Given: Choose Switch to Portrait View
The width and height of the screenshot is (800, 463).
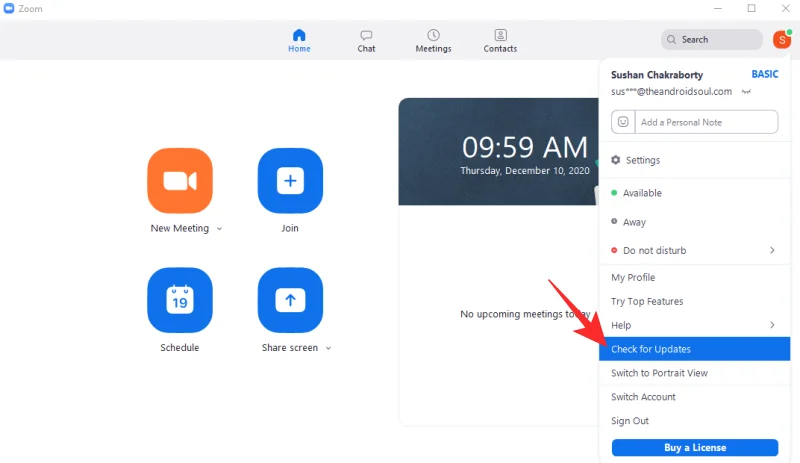Looking at the screenshot, I should [659, 373].
